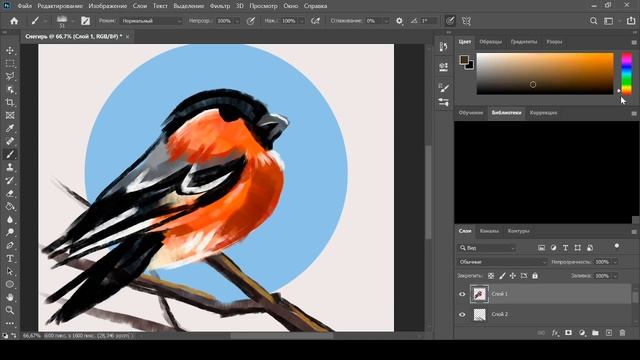
Task: Open the Color panel options menu
Action: pos(634,42)
